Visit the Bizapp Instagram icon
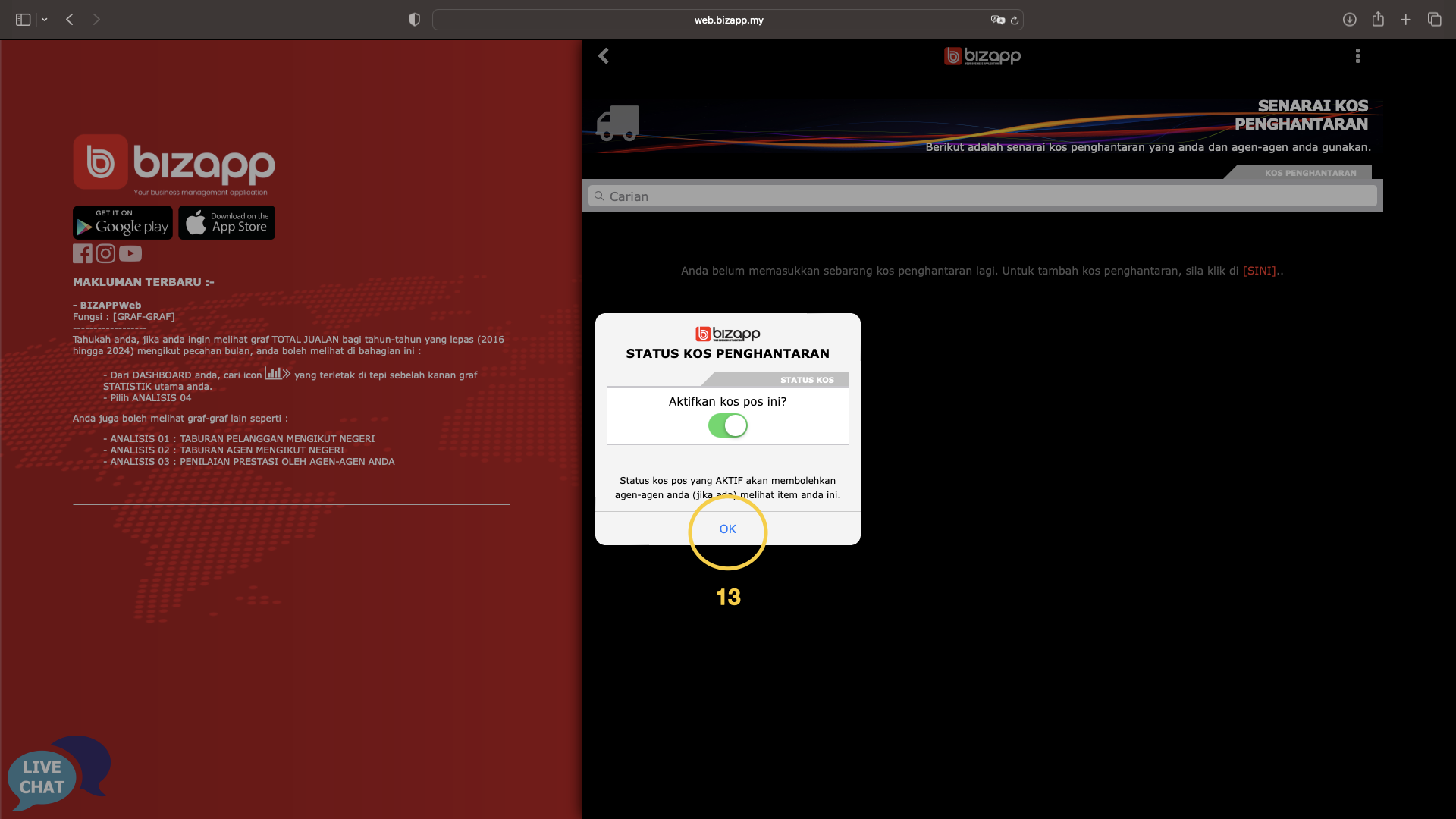This screenshot has width=1456, height=819. (x=105, y=253)
